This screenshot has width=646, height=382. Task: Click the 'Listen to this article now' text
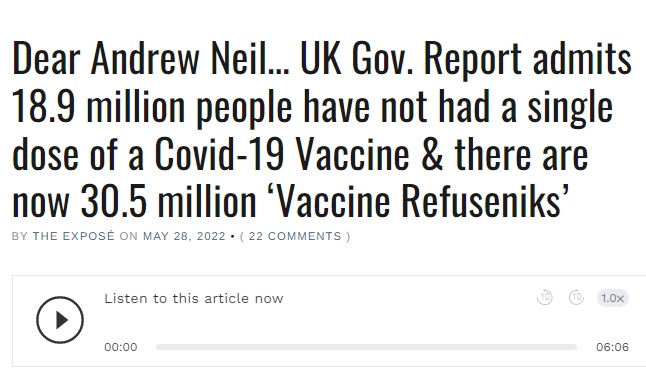click(194, 298)
